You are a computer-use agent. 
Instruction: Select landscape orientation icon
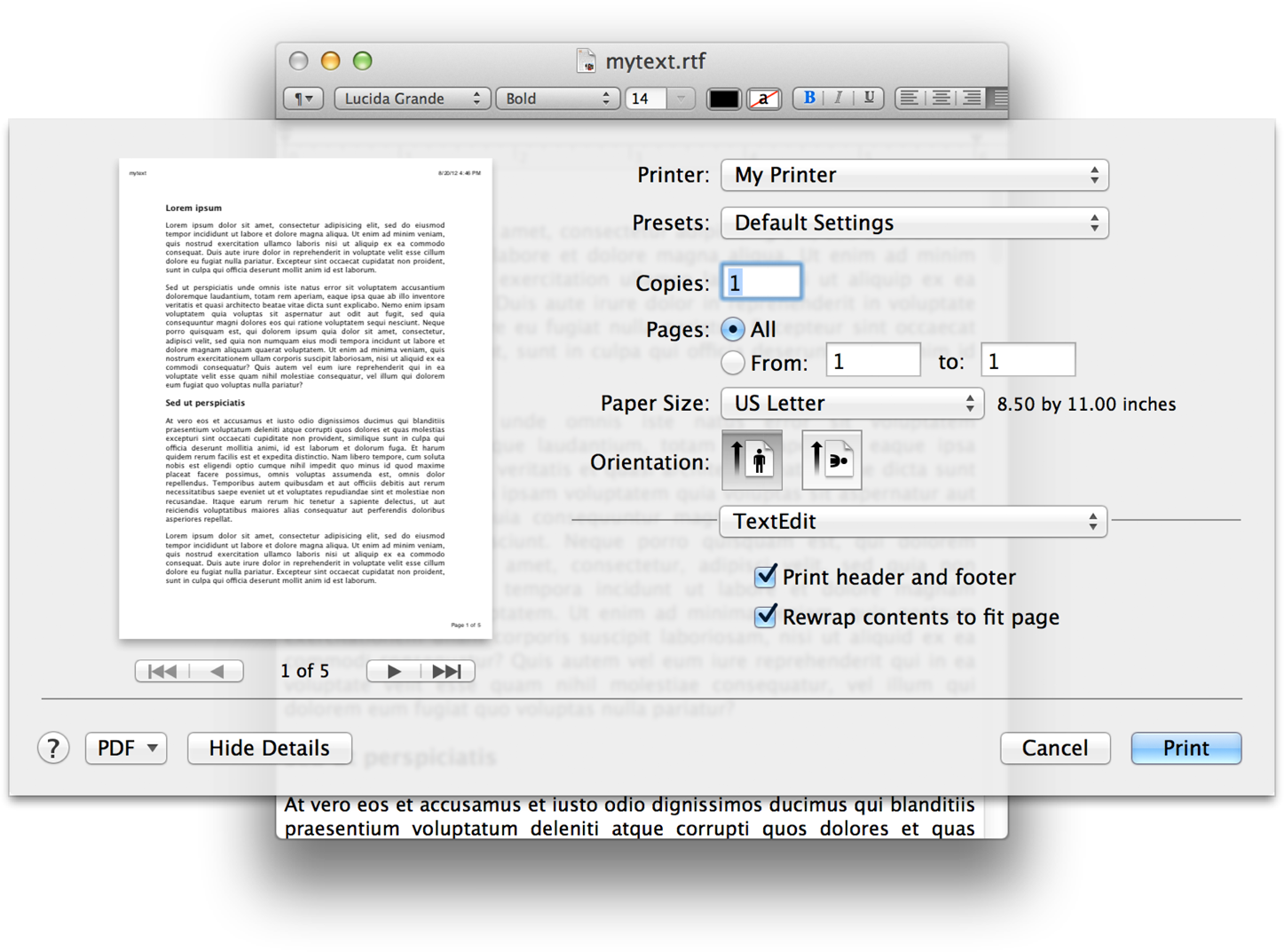(831, 460)
